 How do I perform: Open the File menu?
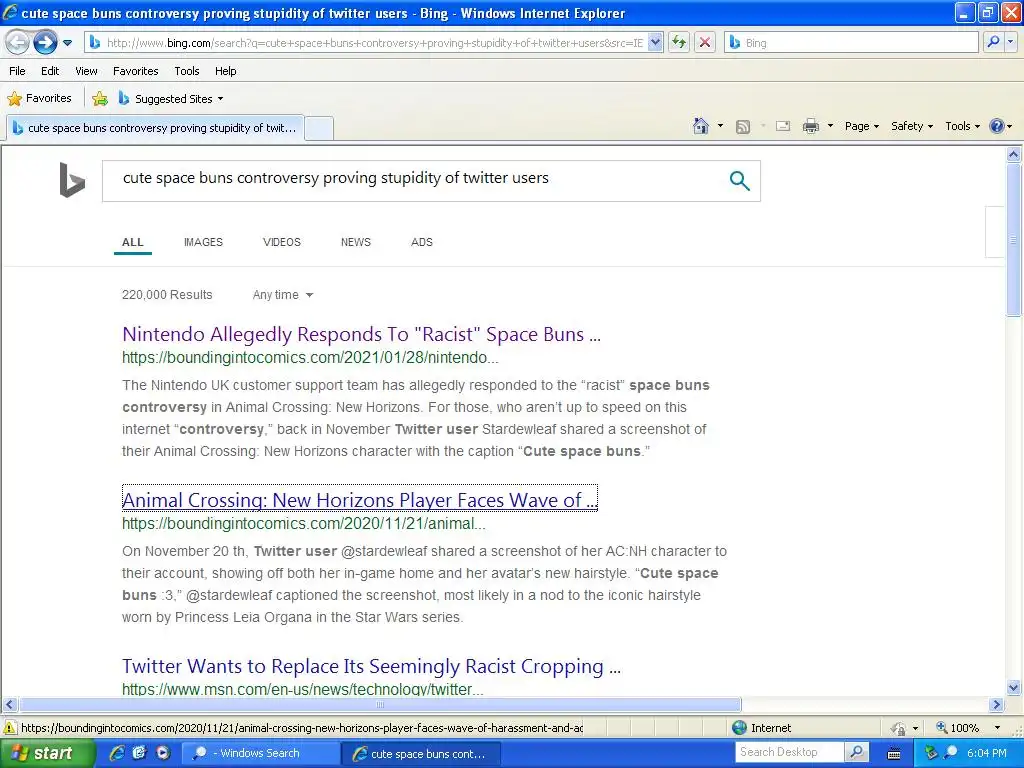pyautogui.click(x=17, y=71)
